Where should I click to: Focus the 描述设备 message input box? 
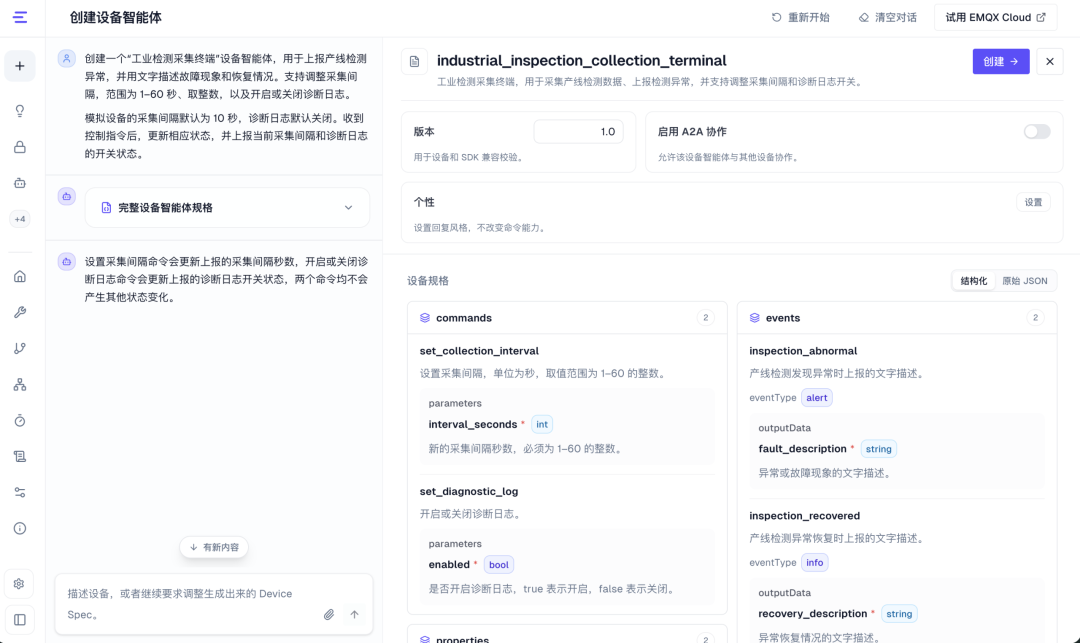point(189,604)
